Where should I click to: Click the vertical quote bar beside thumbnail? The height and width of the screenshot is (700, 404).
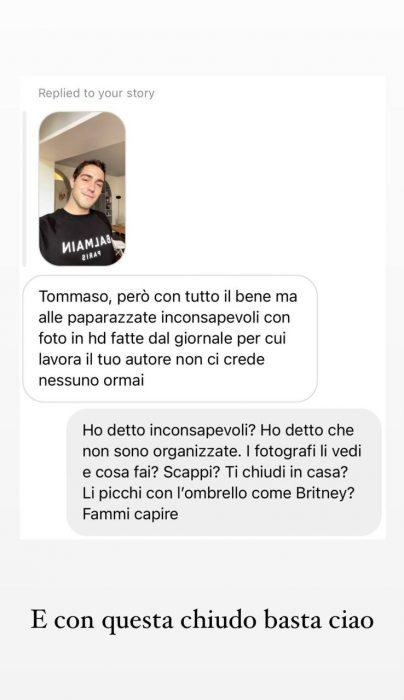click(24, 188)
